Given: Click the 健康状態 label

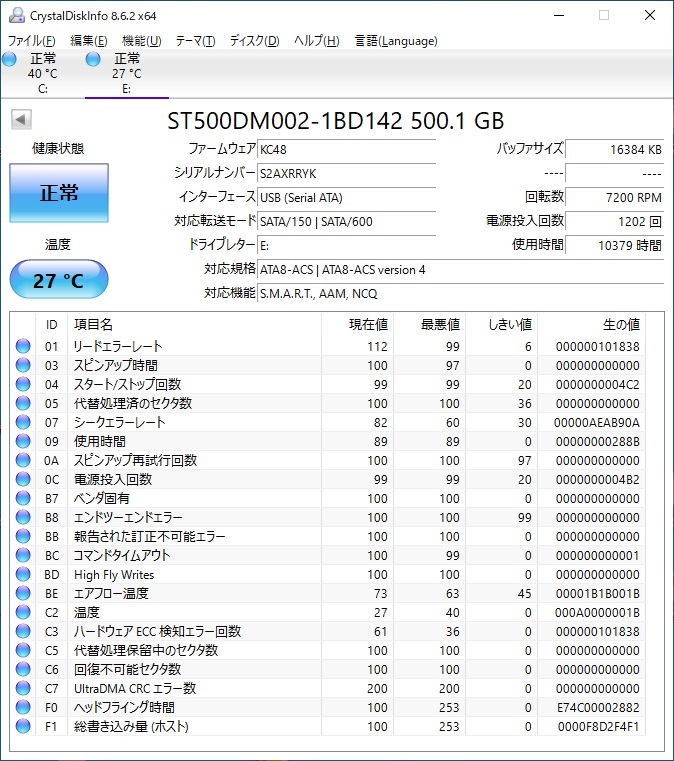Looking at the screenshot, I should (x=58, y=148).
